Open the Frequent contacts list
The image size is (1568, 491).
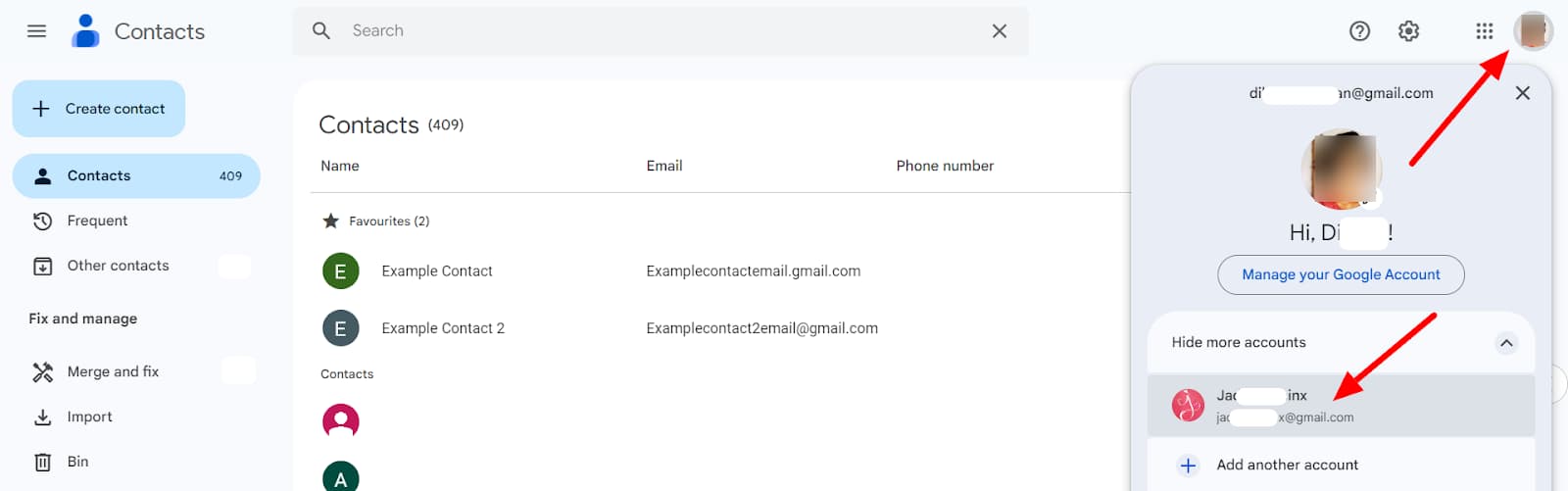click(x=97, y=221)
